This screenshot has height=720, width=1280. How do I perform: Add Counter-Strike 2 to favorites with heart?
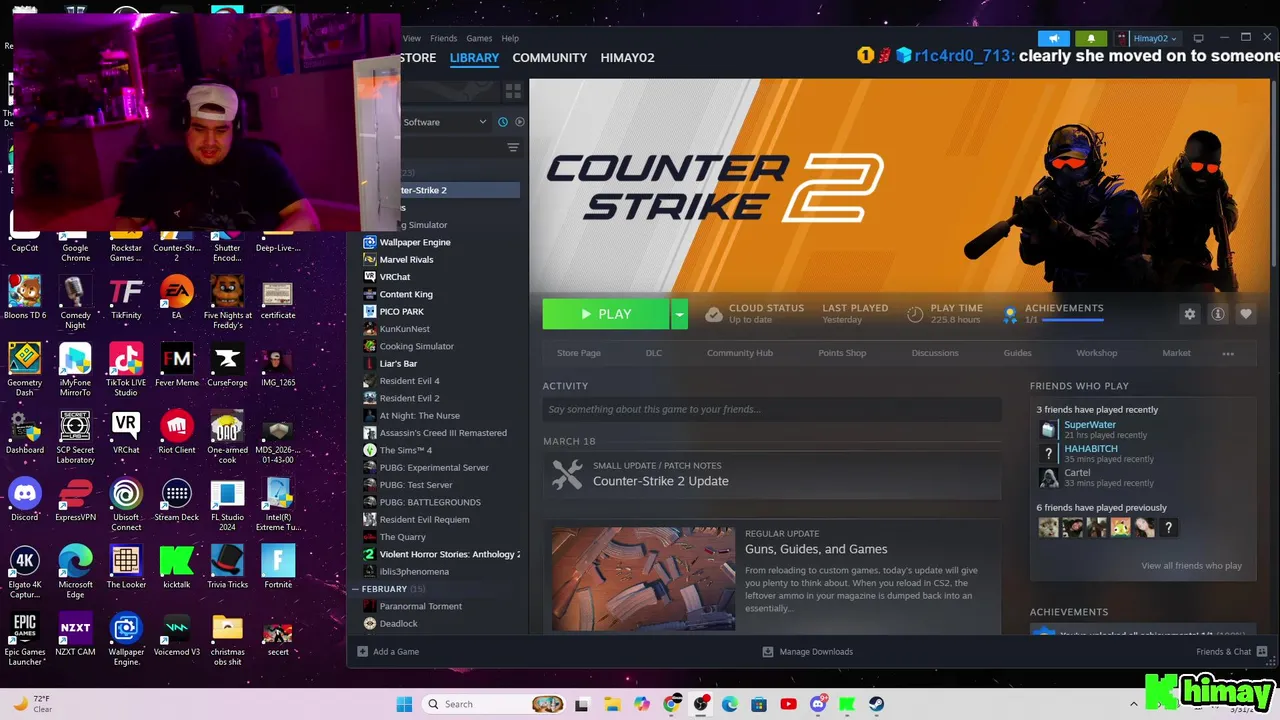(x=1246, y=314)
